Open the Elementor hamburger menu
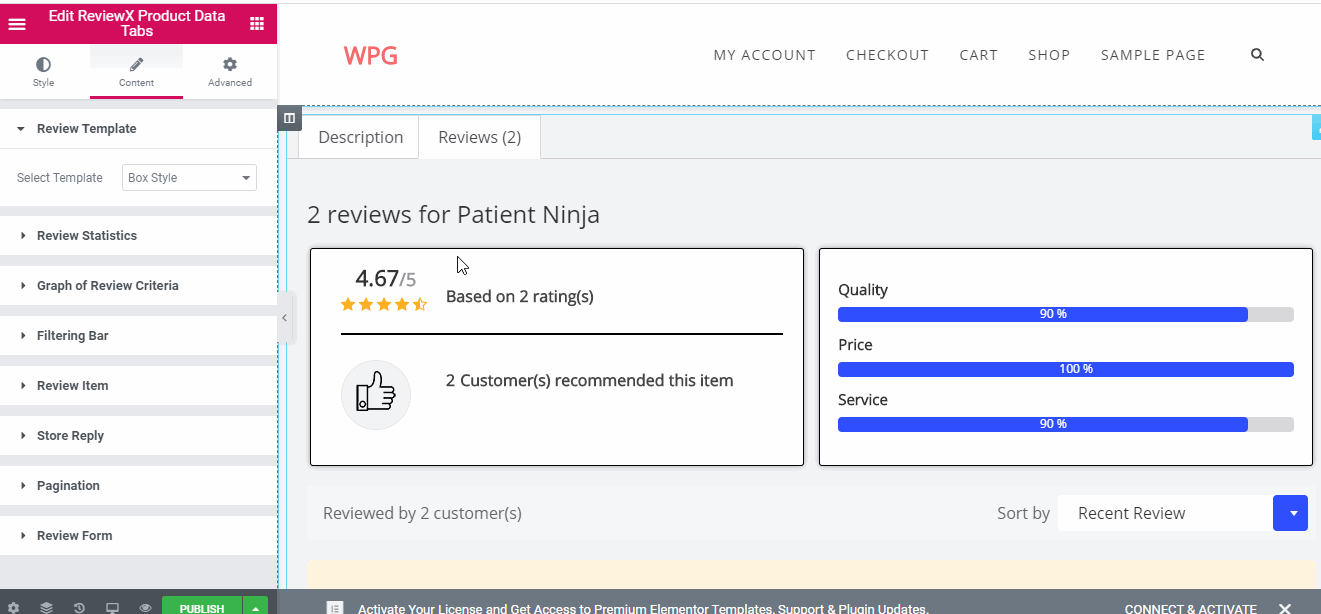This screenshot has height=614, width=1321. 17,24
